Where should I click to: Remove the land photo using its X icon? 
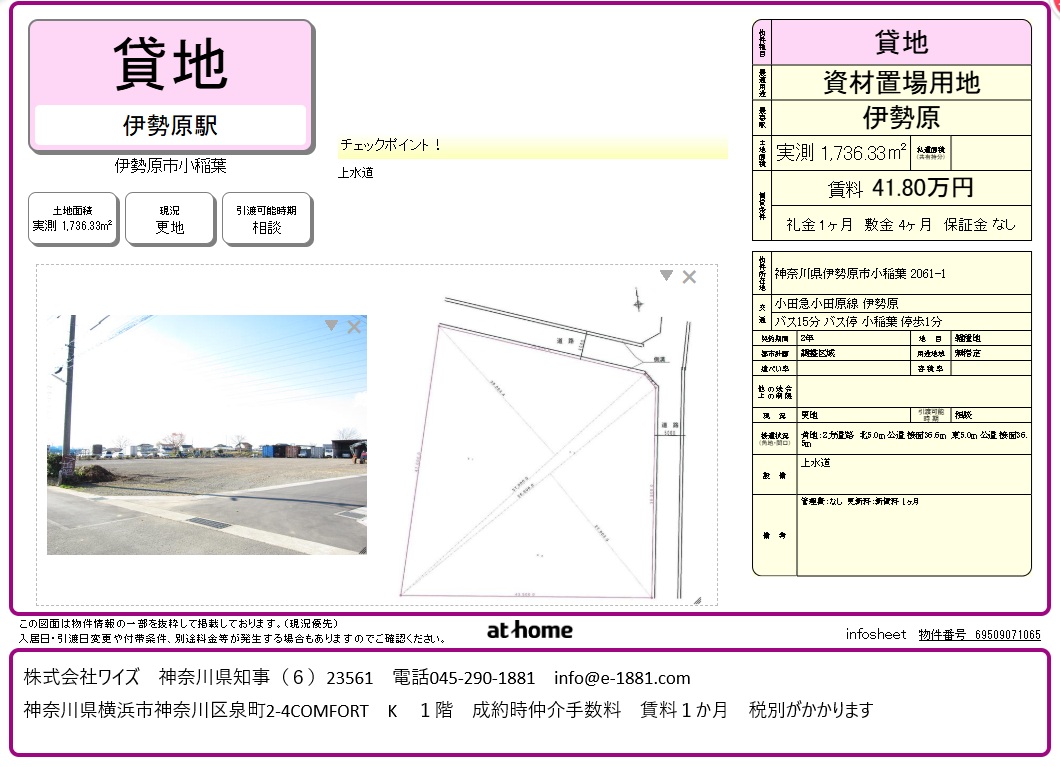pyautogui.click(x=354, y=326)
